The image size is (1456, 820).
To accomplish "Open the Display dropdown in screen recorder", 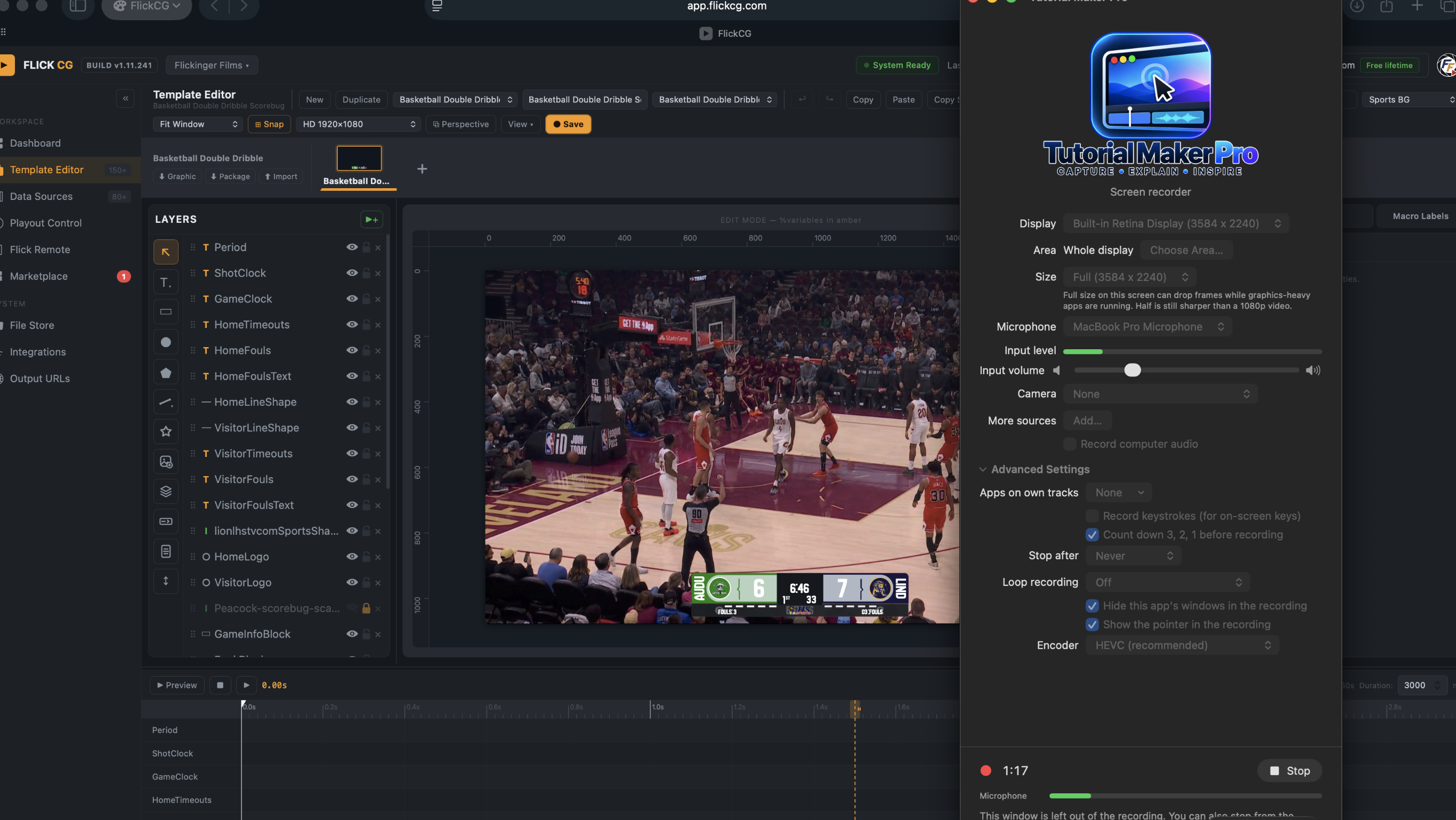I will click(x=1176, y=223).
